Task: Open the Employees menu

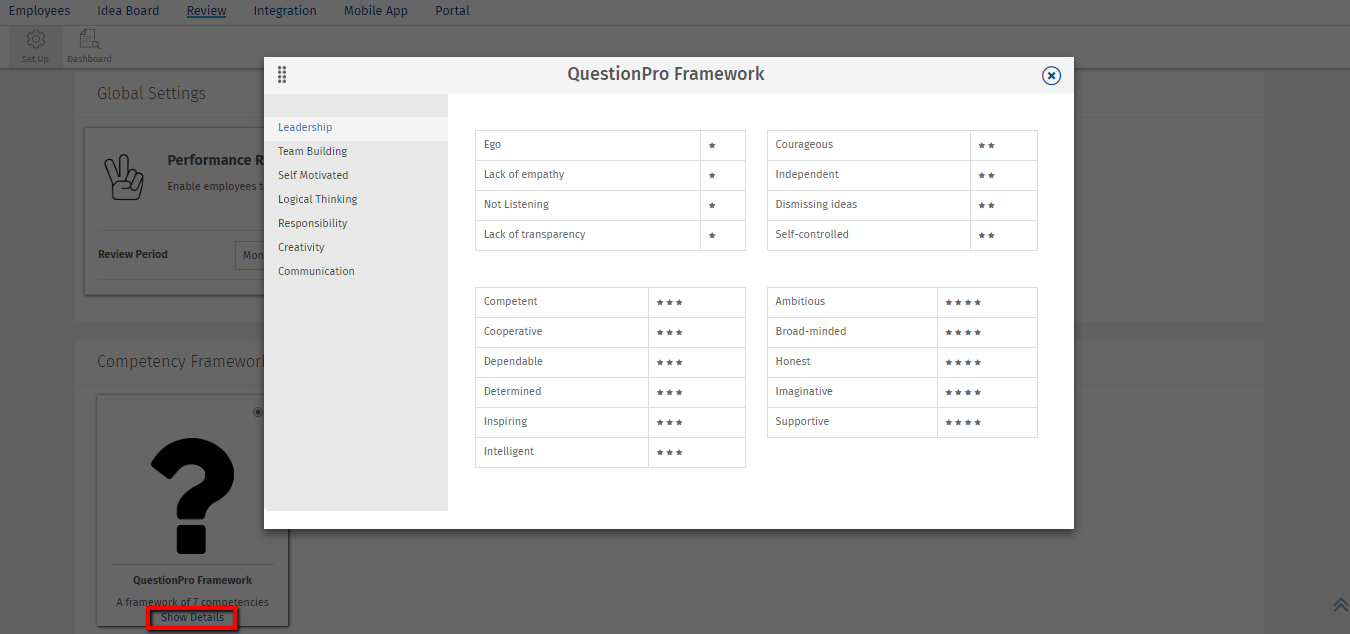Action: pyautogui.click(x=40, y=11)
